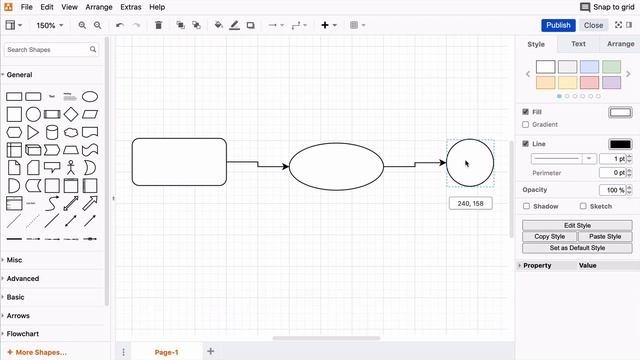Delete selection with trash icon

pyautogui.click(x=158, y=25)
